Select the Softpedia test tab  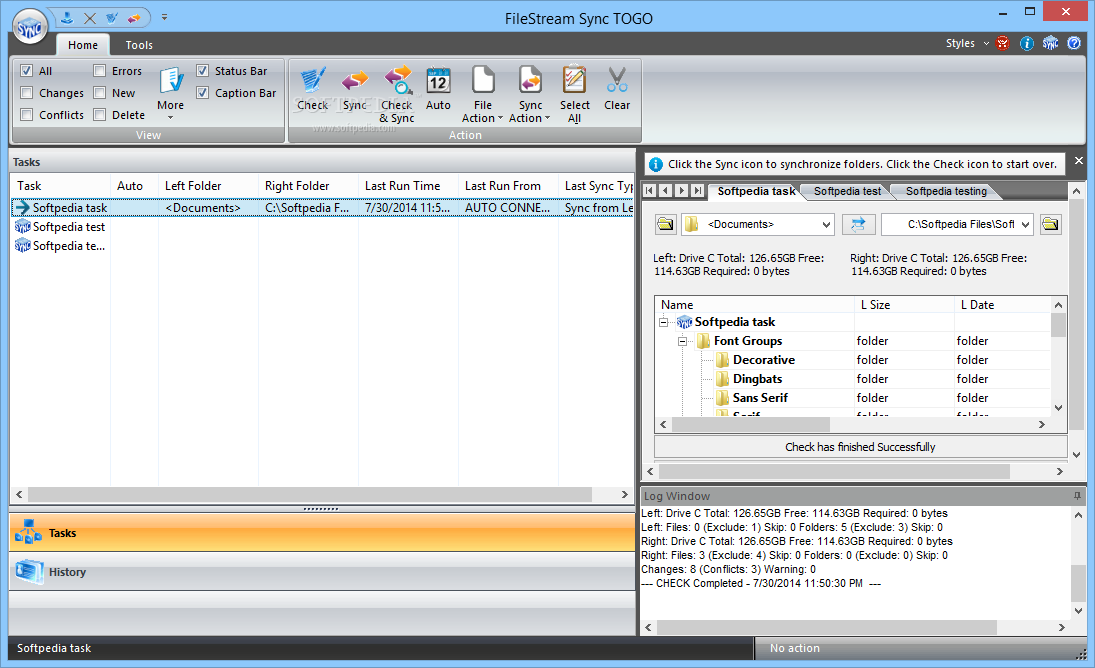pos(847,191)
